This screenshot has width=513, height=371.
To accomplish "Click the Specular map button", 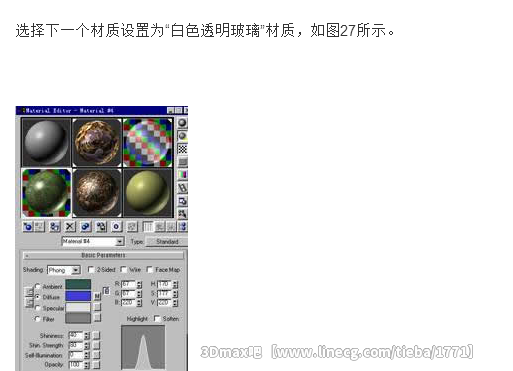I will click(97, 307).
